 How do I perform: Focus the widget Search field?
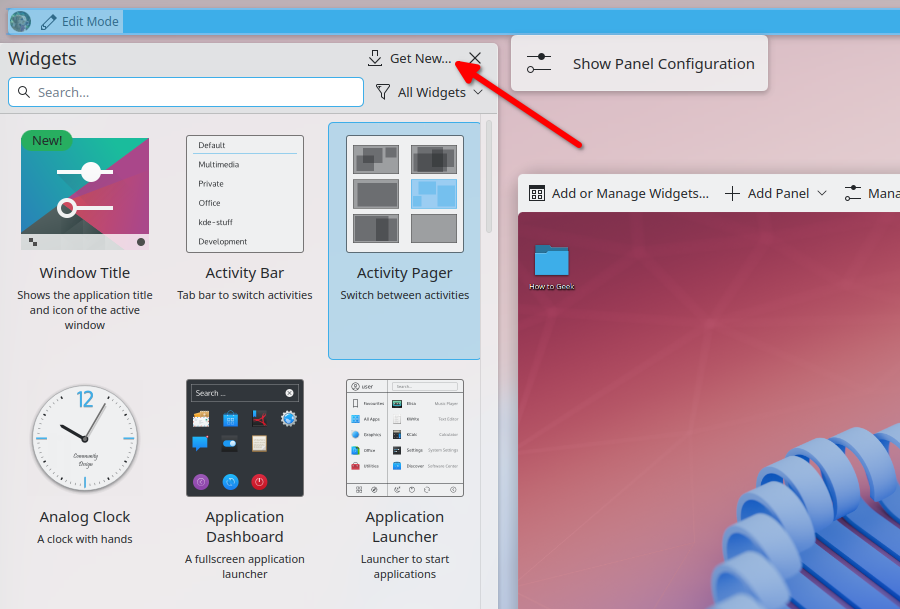point(186,92)
